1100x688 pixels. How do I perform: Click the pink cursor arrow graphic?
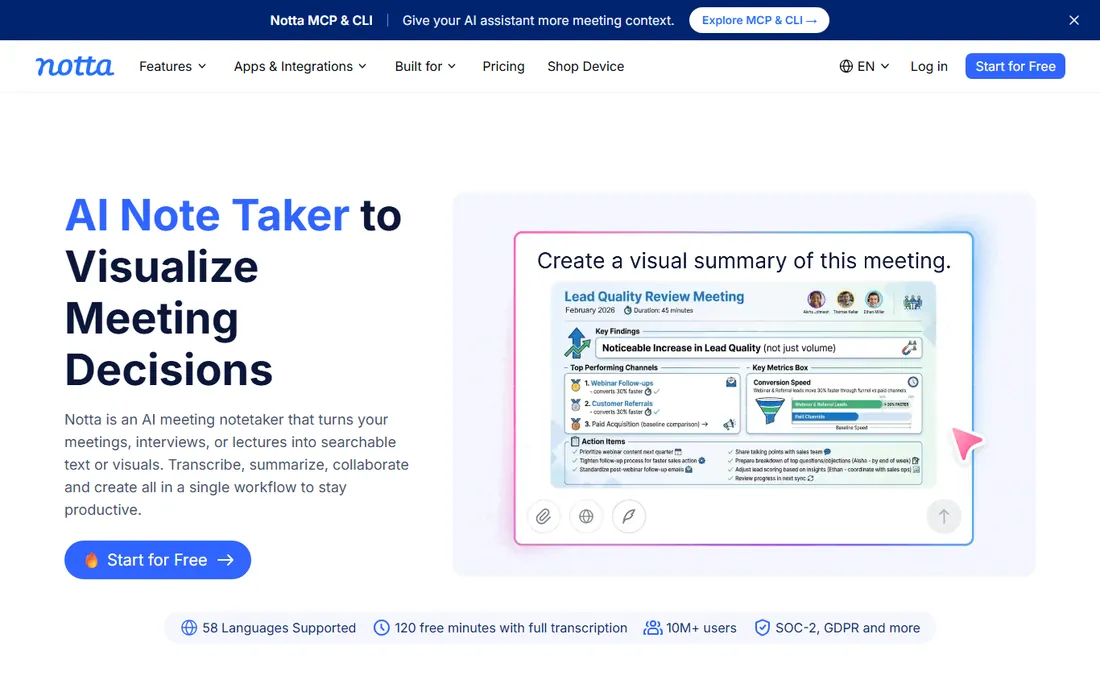[x=967, y=443]
